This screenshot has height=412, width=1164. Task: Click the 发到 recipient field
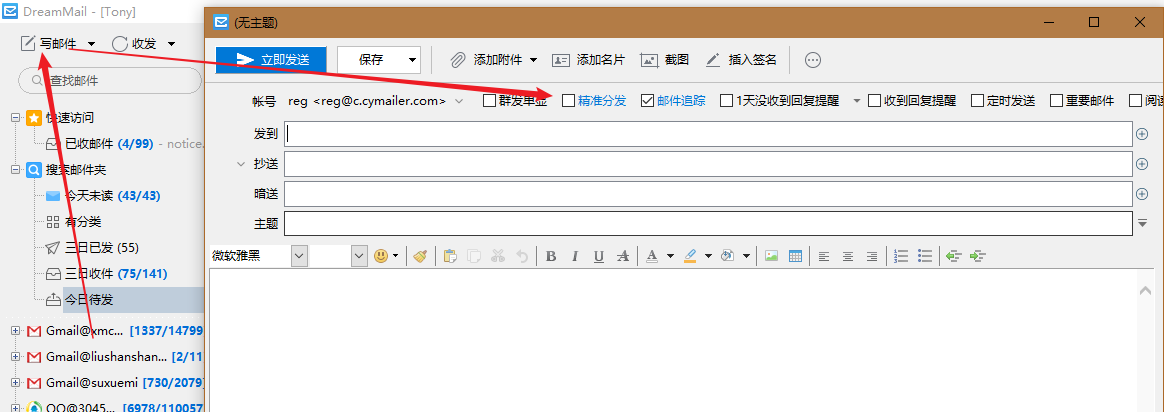(x=708, y=134)
